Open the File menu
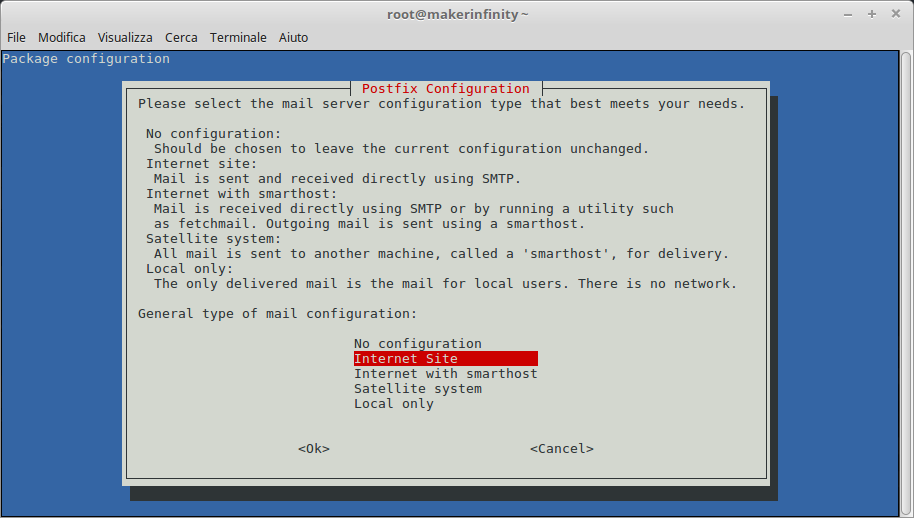914x518 pixels. [x=16, y=37]
